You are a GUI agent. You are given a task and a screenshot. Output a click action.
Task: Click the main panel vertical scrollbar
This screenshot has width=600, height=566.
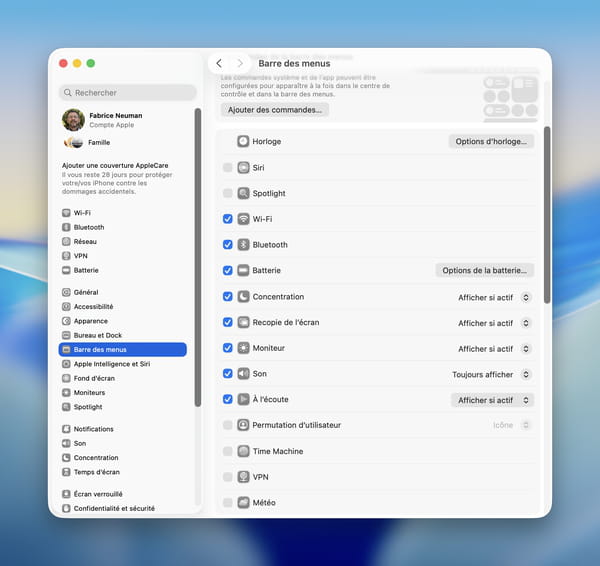547,215
